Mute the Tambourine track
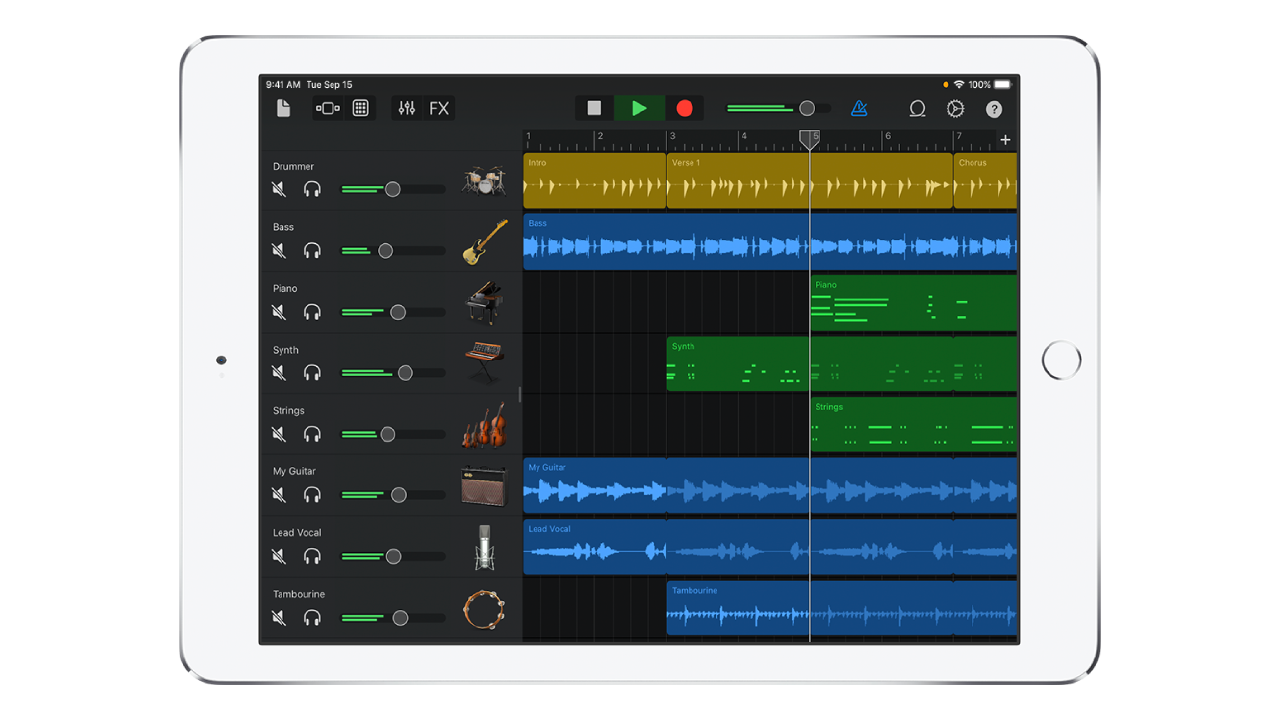Image resolution: width=1281 pixels, height=721 pixels. point(279,618)
